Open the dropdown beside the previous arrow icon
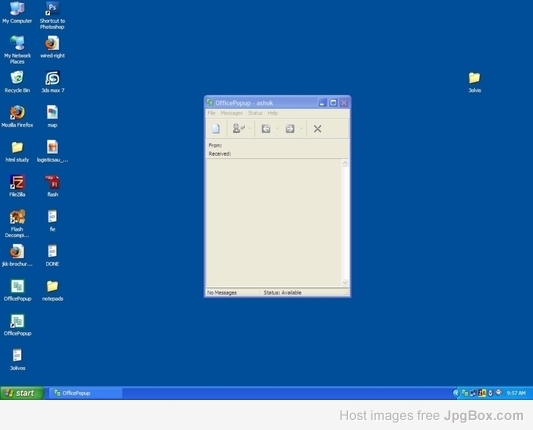The width and height of the screenshot is (533, 430). pos(277,128)
